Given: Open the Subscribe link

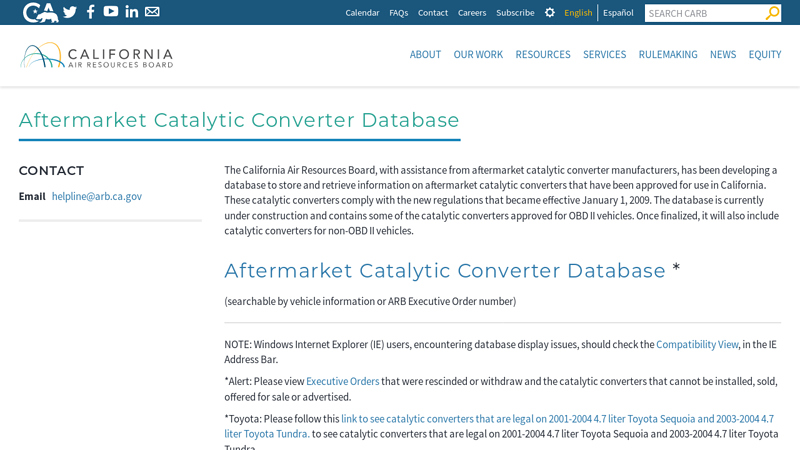Looking at the screenshot, I should coord(515,13).
